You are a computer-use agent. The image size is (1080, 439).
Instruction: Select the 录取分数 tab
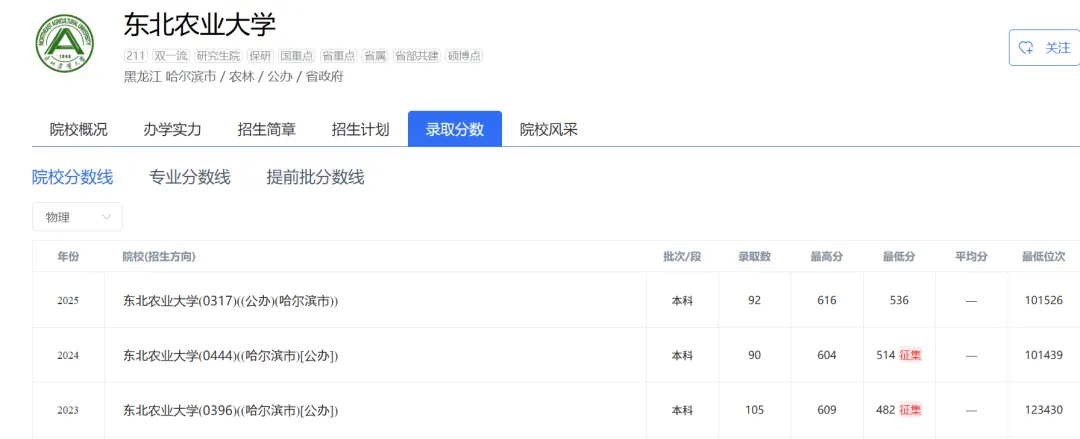[455, 129]
